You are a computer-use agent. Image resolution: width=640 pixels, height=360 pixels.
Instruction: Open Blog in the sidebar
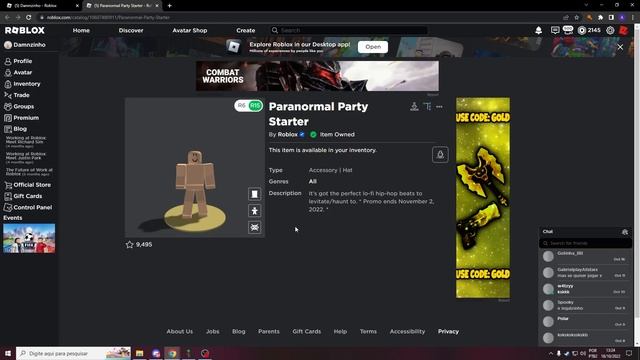coord(16,129)
